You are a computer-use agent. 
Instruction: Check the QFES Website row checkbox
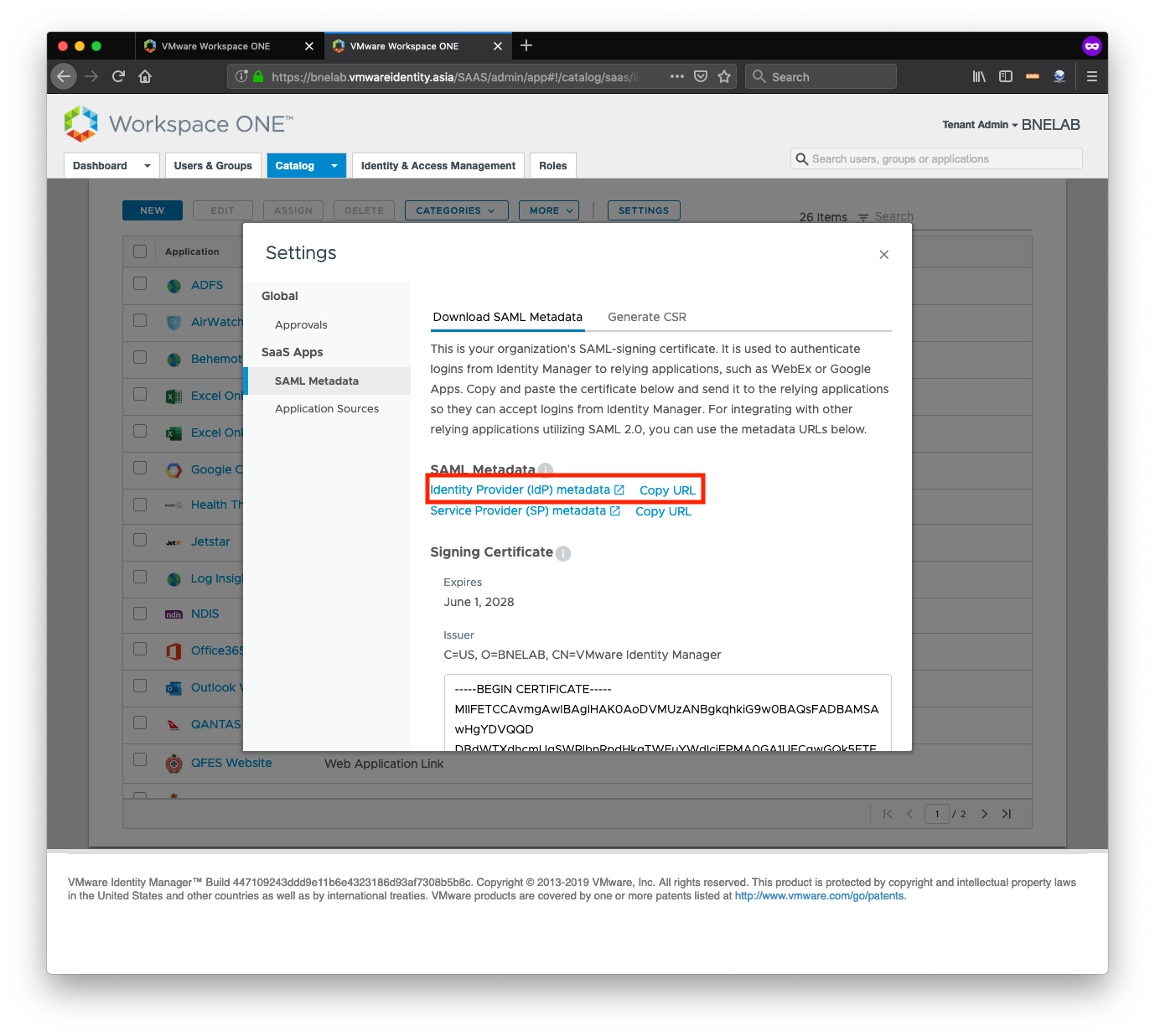coord(140,759)
